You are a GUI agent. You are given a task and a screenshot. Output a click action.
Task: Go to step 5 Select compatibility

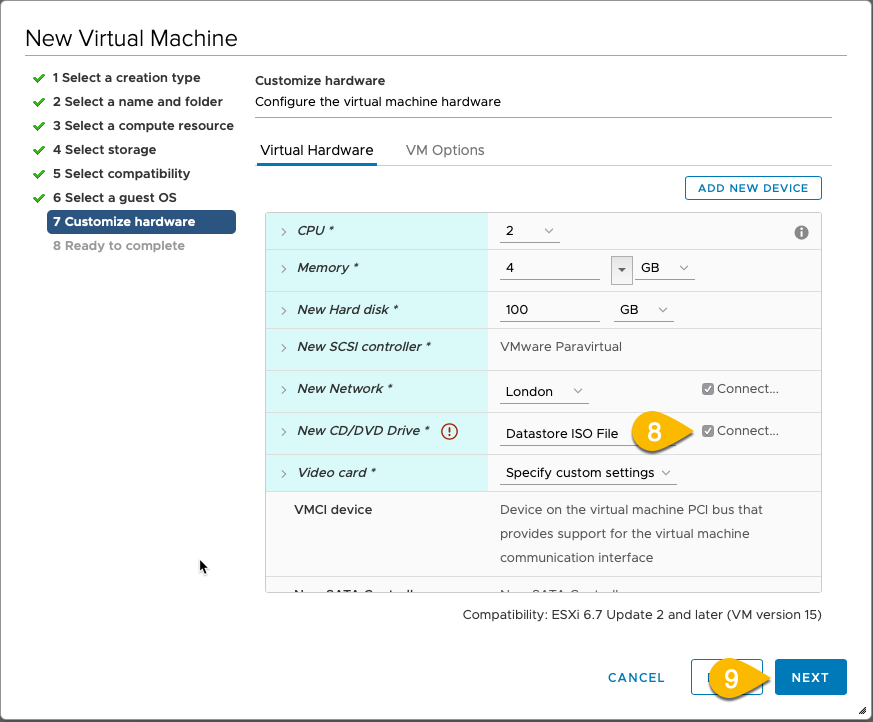tap(121, 174)
